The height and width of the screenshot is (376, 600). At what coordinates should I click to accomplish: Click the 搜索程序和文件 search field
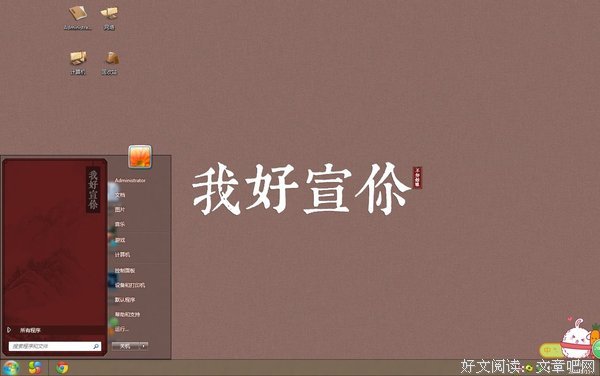[55, 346]
